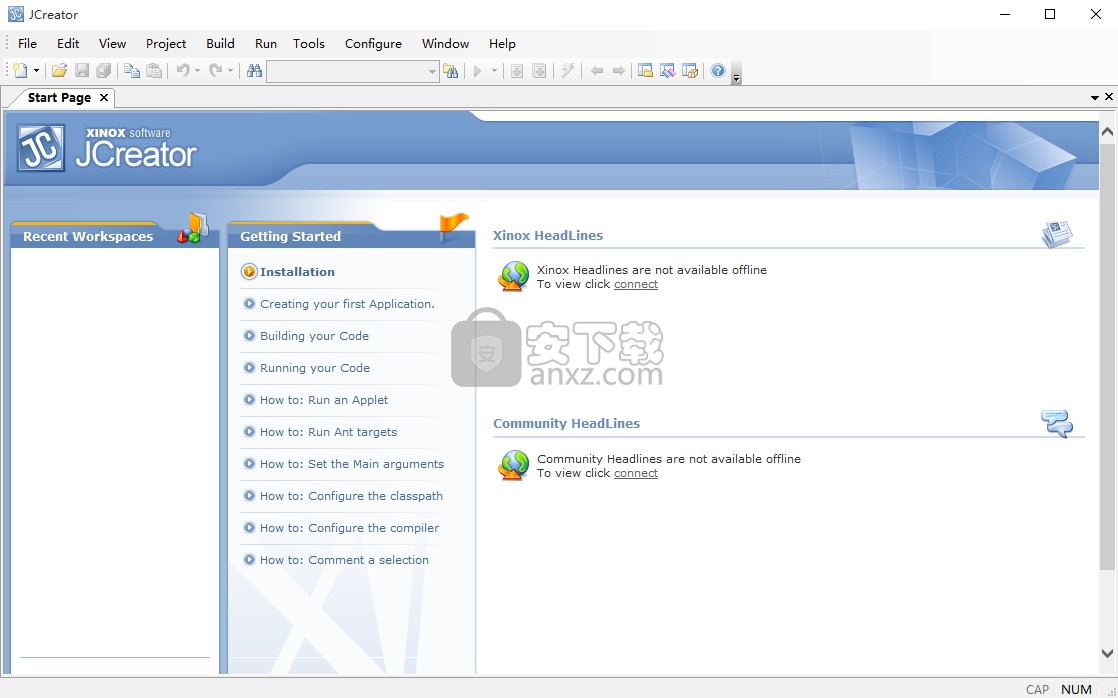Open the Configure menu
Screen dimensions: 1118x698
374,43
